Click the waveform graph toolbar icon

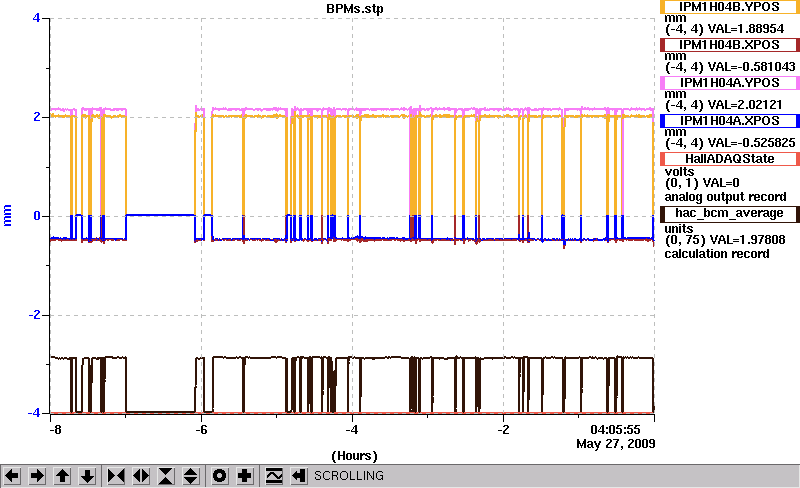pyautogui.click(x=274, y=476)
